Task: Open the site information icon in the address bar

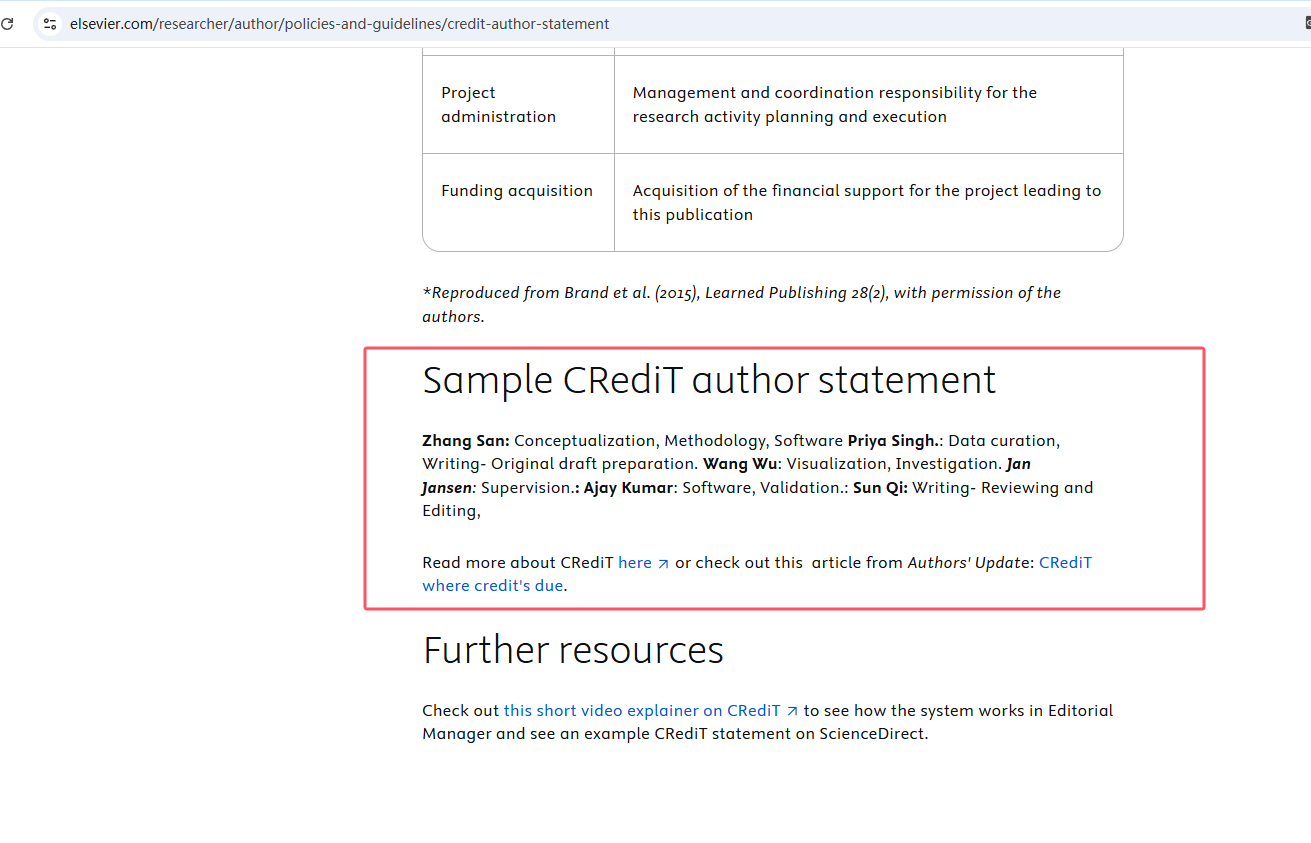Action: pyautogui.click(x=49, y=23)
